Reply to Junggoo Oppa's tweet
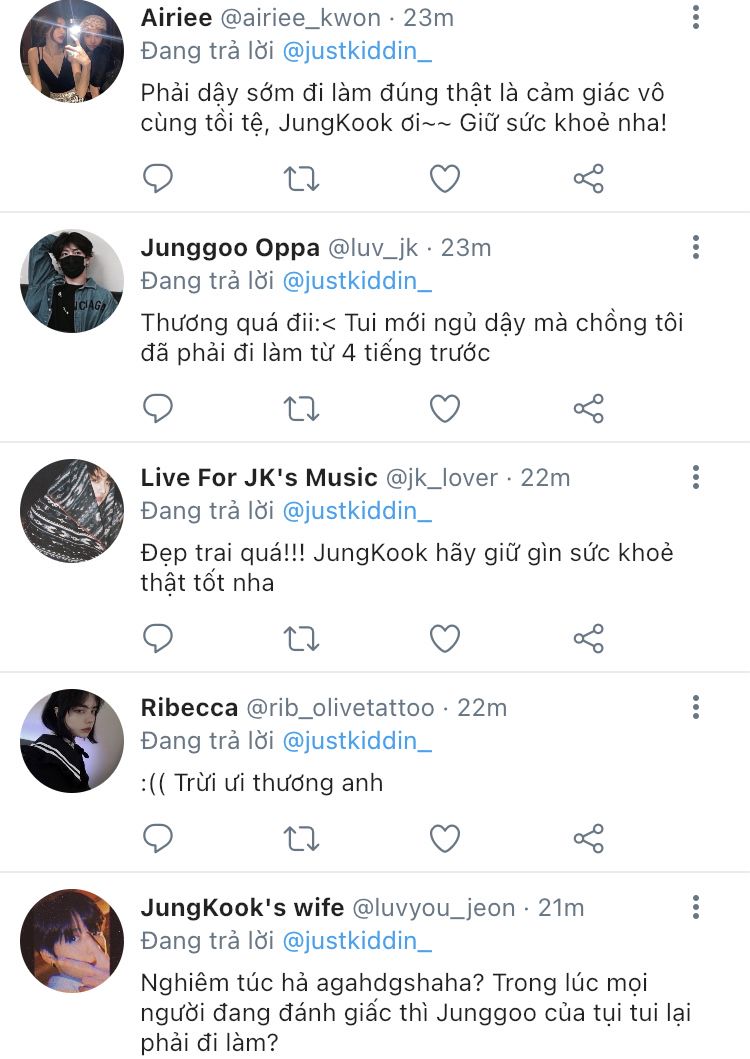This screenshot has width=750, height=1059. tap(158, 408)
